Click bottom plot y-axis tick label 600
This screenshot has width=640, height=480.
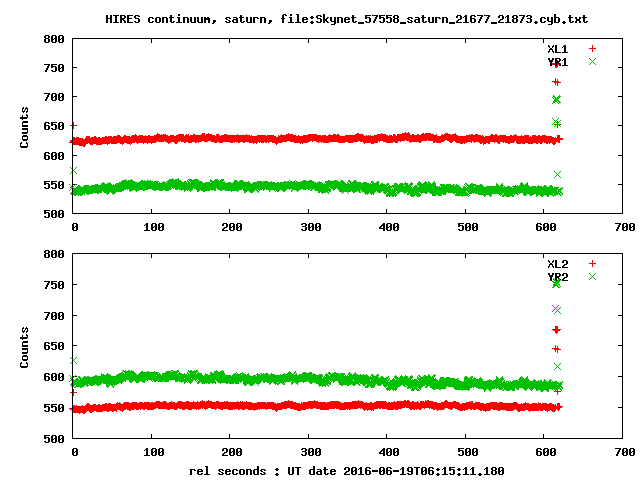tap(54, 377)
